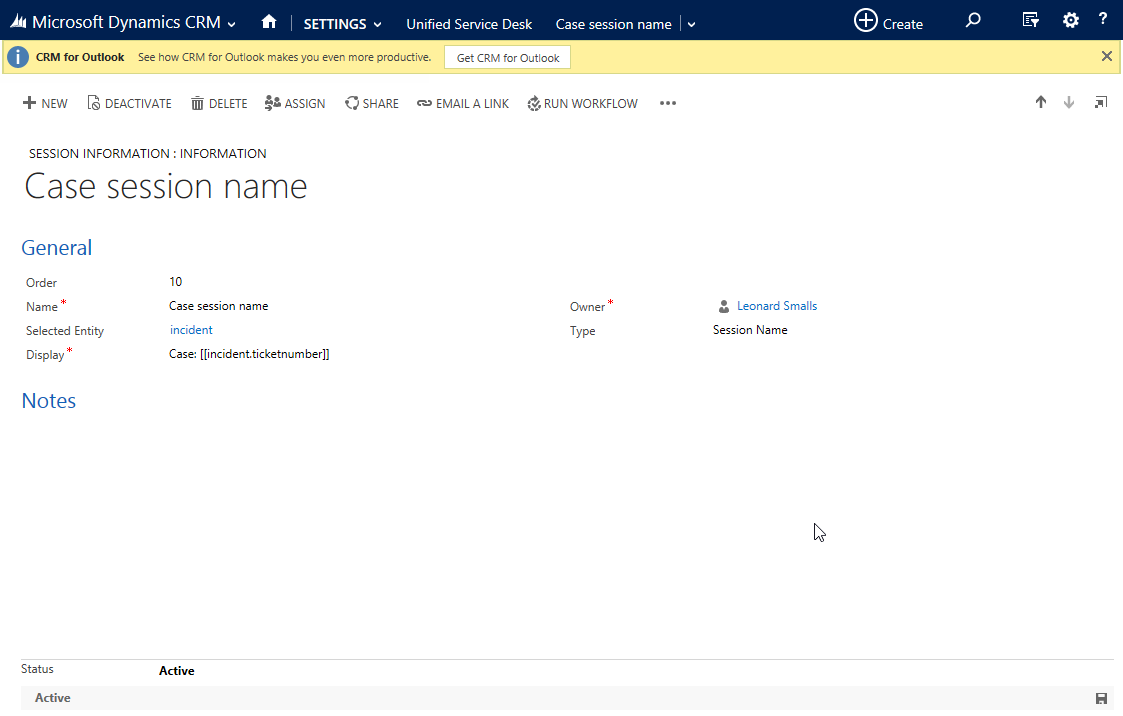Click the CRM for Outlook banner title
This screenshot has width=1123, height=716.
point(80,57)
